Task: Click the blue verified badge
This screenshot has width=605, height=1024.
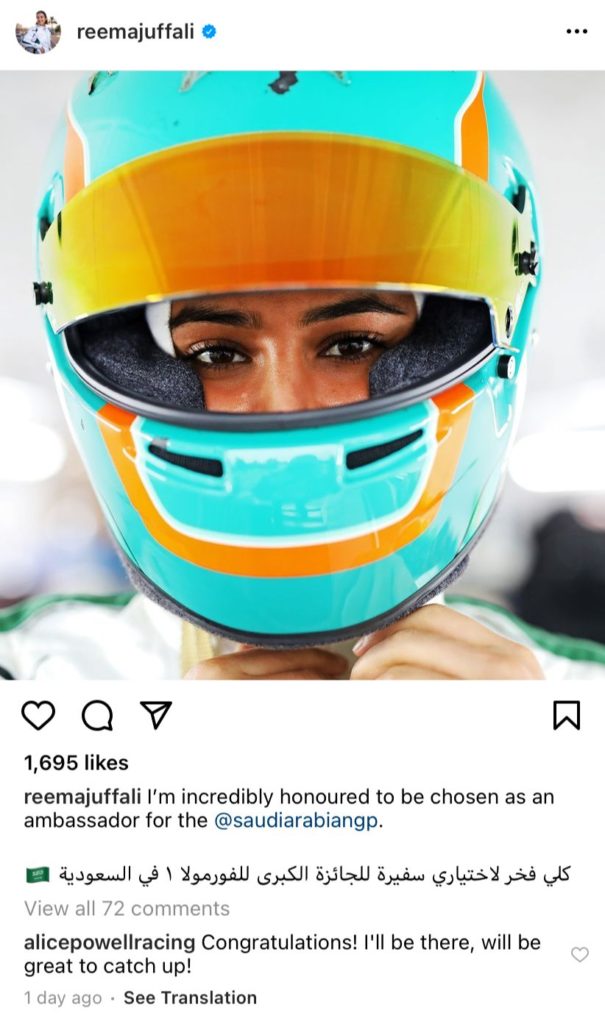Action: pos(209,31)
